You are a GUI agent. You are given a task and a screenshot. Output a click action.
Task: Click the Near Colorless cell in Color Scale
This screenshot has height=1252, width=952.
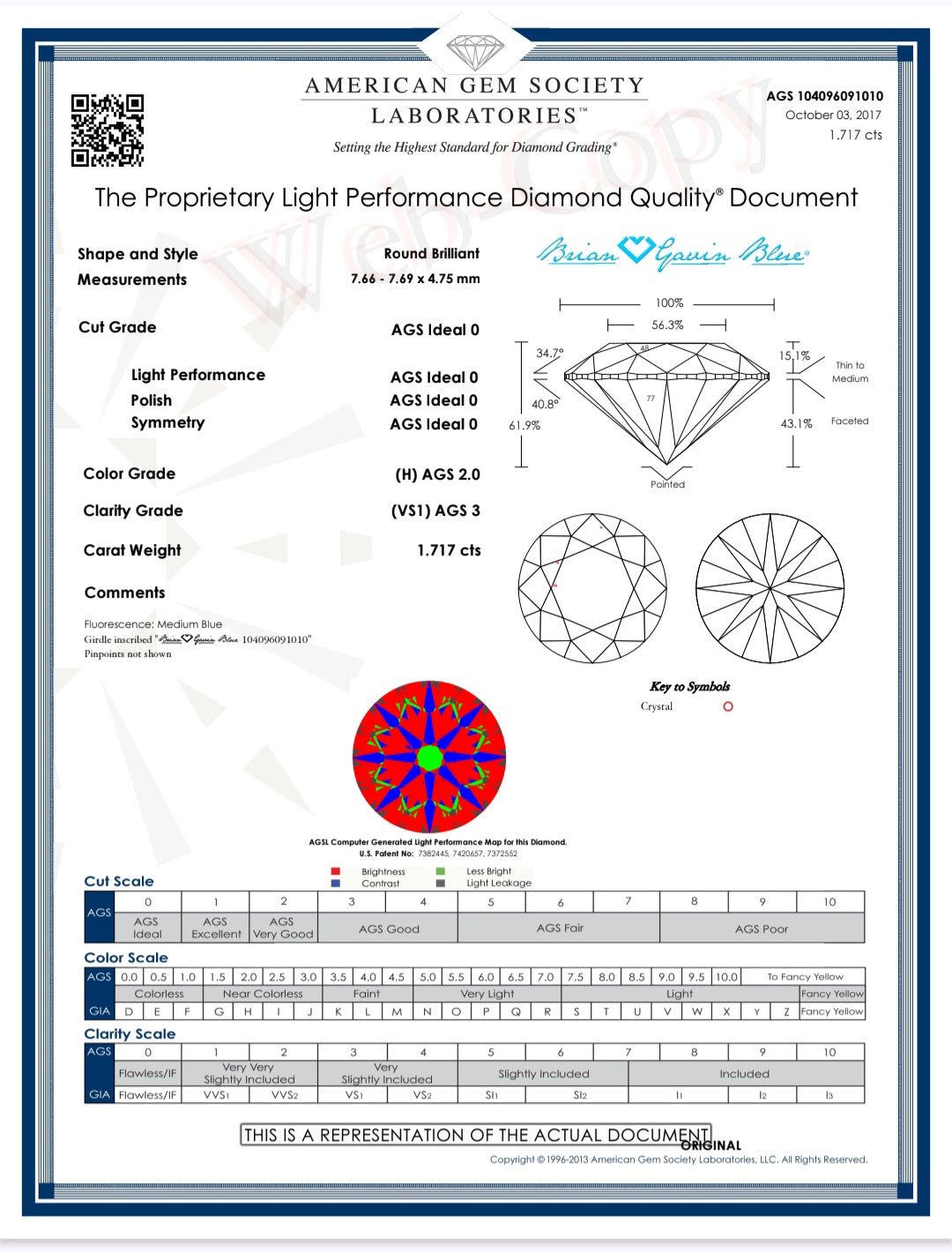[262, 994]
